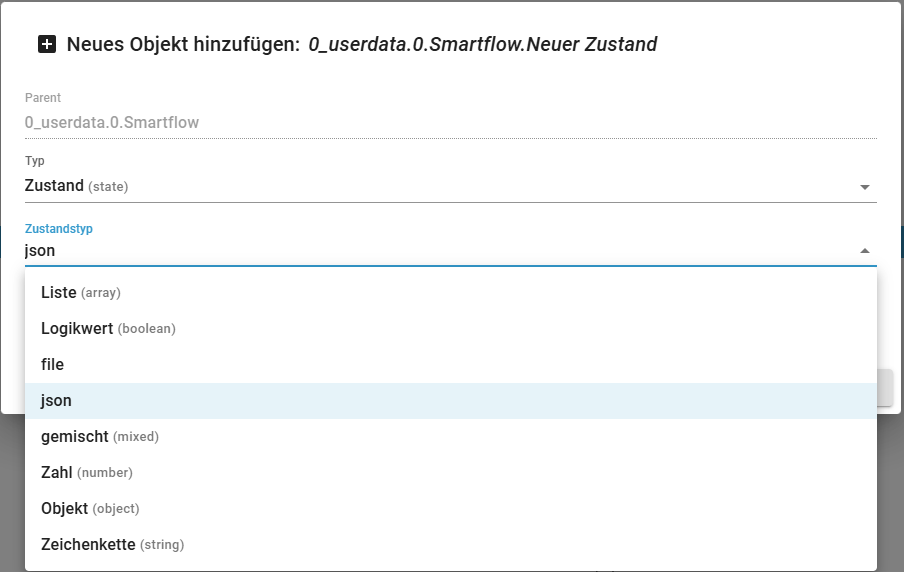904x572 pixels.
Task: Click the Zustandstyp field showing json
Action: tap(440, 250)
